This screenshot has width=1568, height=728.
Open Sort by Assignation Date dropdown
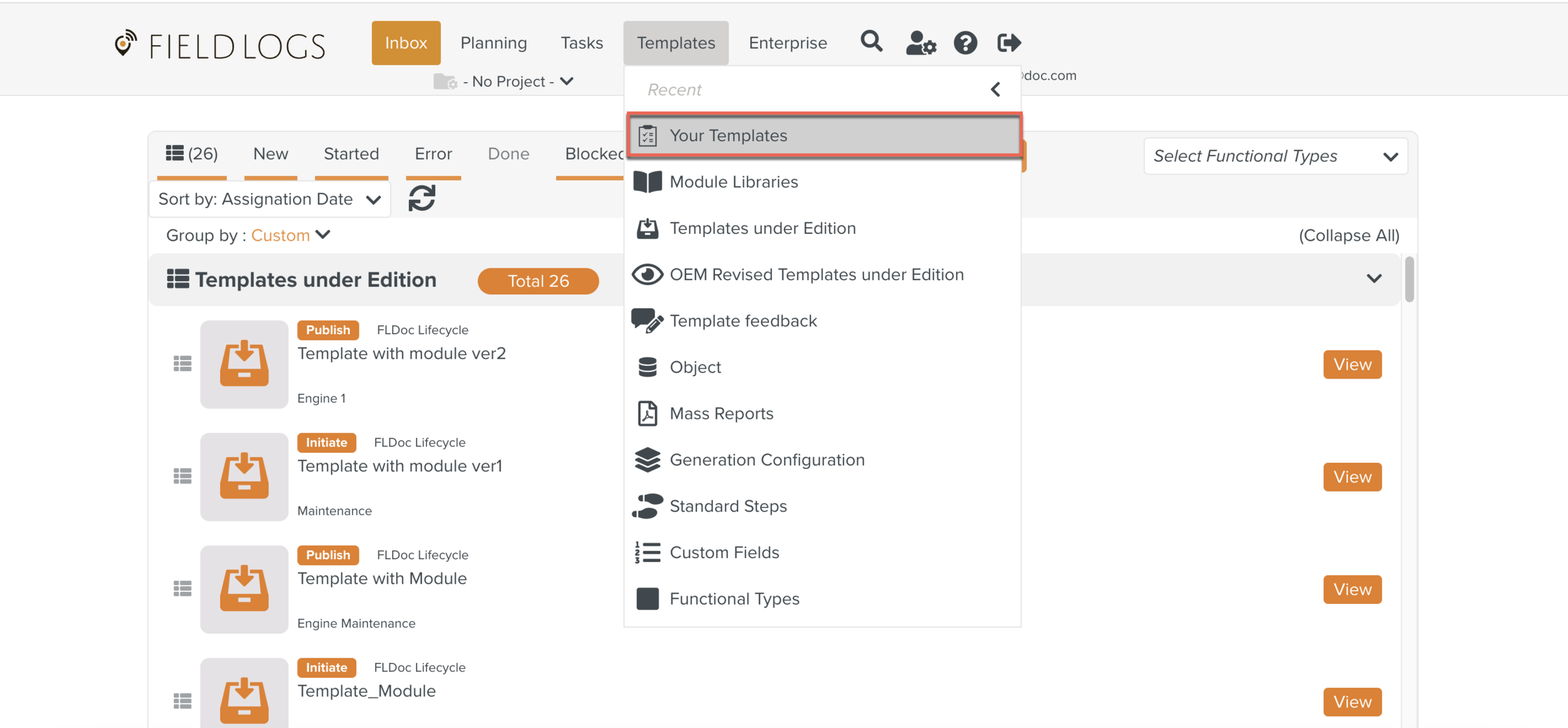pos(270,199)
